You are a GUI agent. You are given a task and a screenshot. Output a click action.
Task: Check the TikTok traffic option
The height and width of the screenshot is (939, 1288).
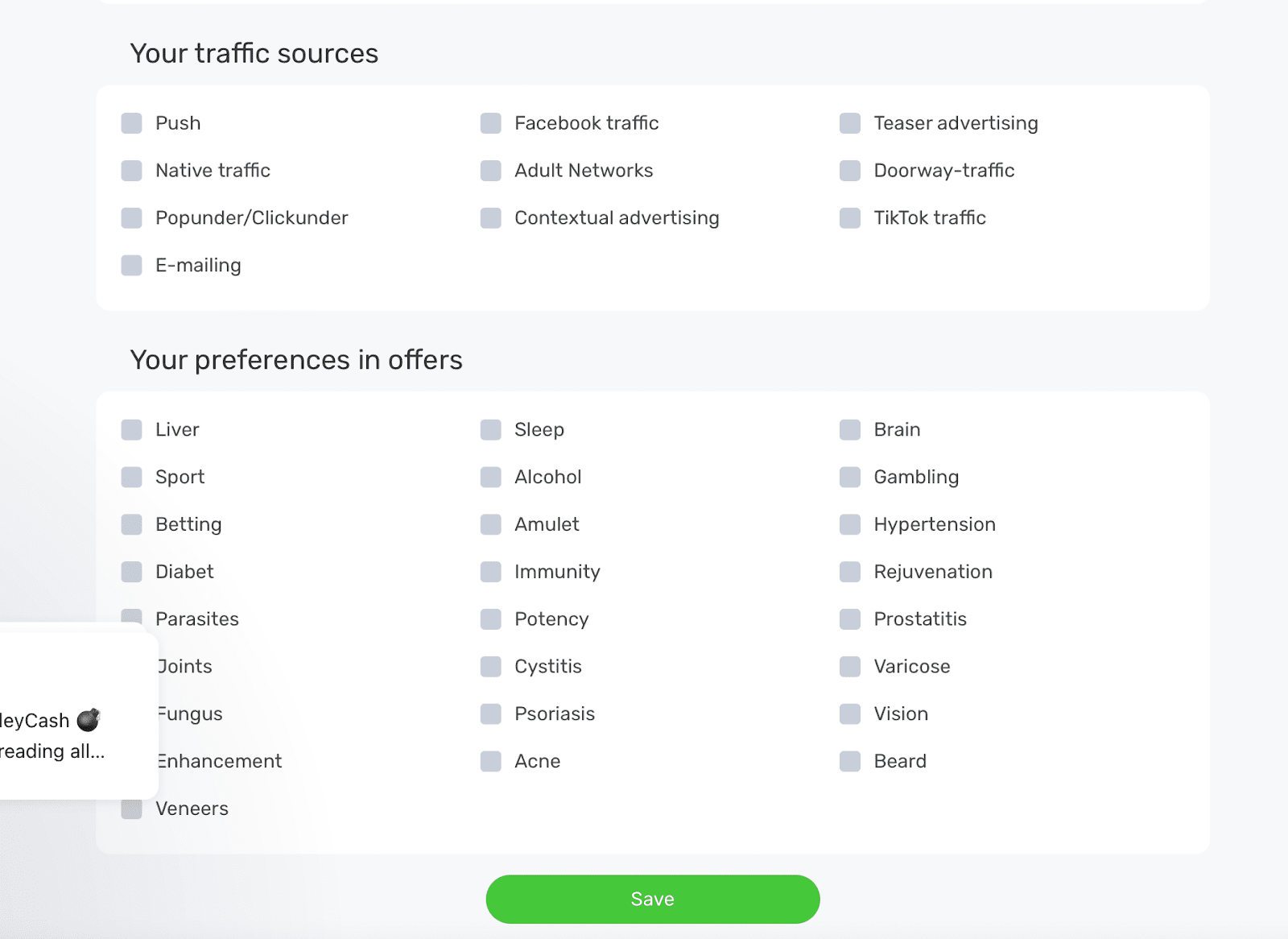(849, 218)
